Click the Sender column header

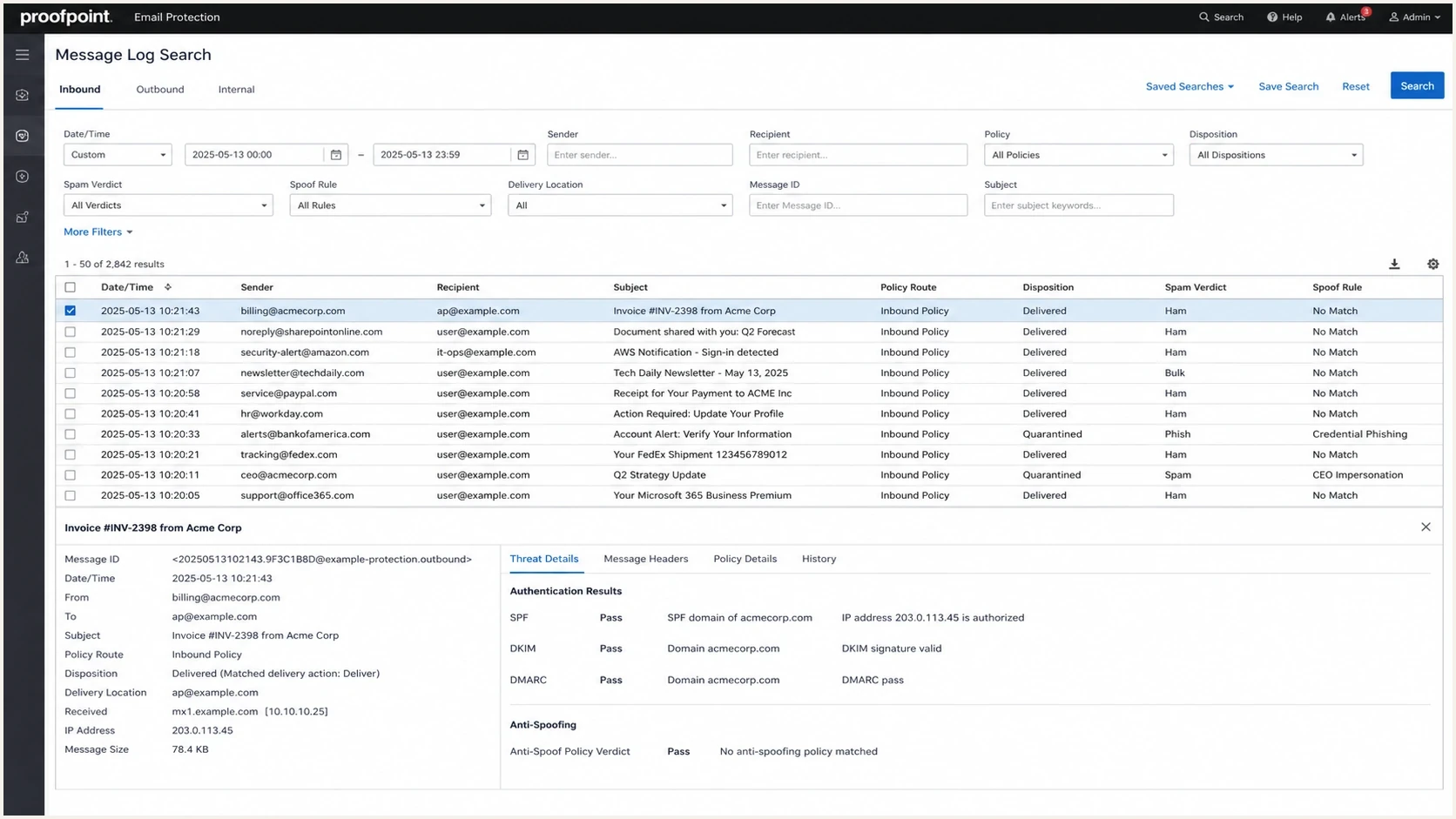pyautogui.click(x=257, y=287)
